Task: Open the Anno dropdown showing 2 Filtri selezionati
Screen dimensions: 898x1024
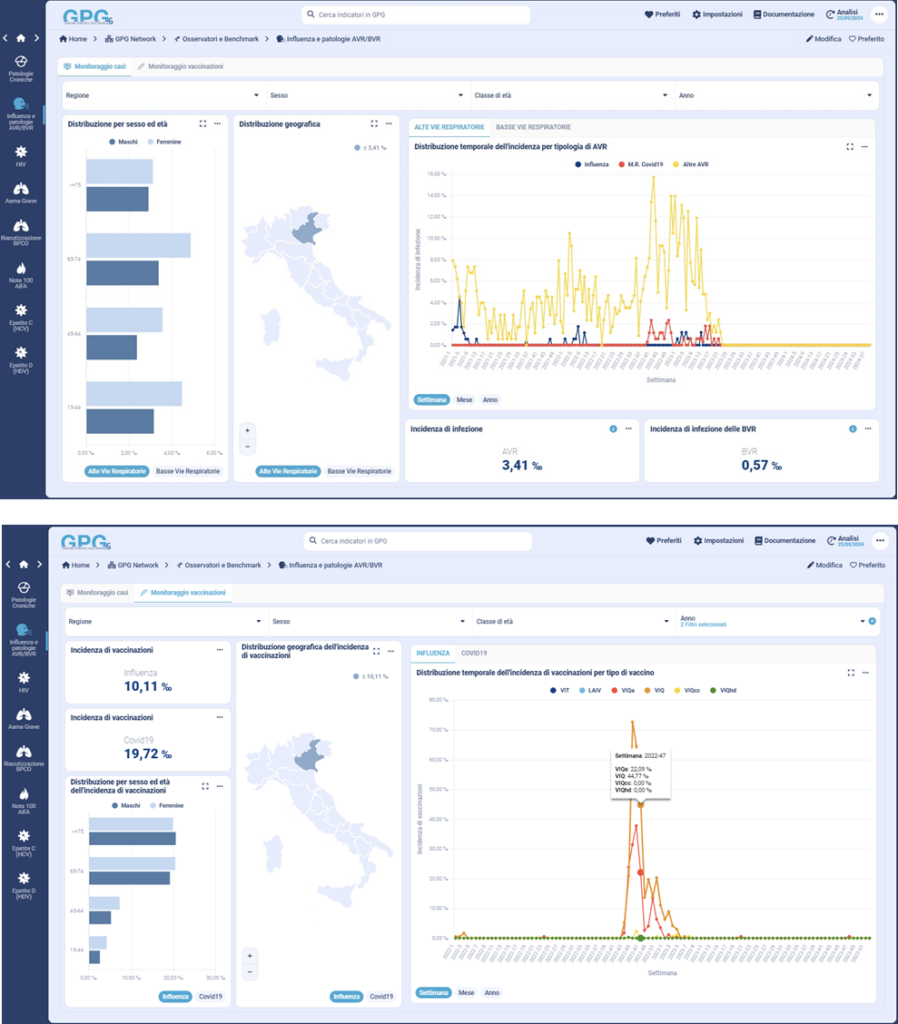Action: click(x=770, y=621)
